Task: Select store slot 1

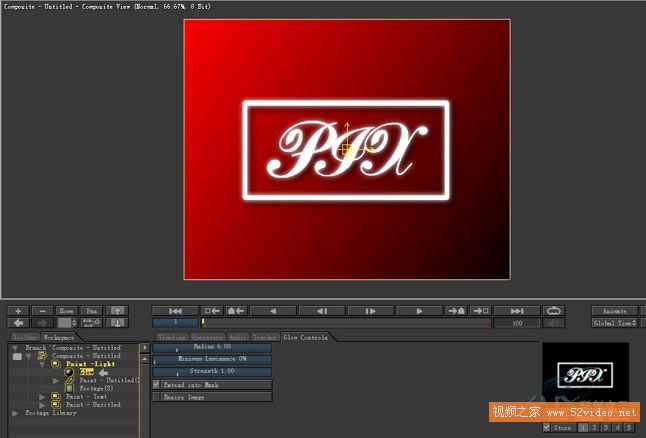Action: click(583, 428)
